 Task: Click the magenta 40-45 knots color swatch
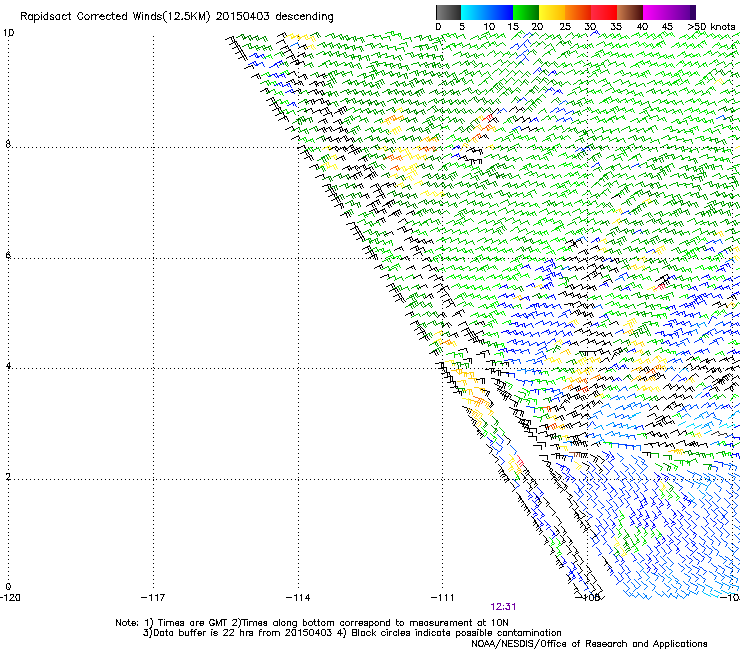(656, 12)
